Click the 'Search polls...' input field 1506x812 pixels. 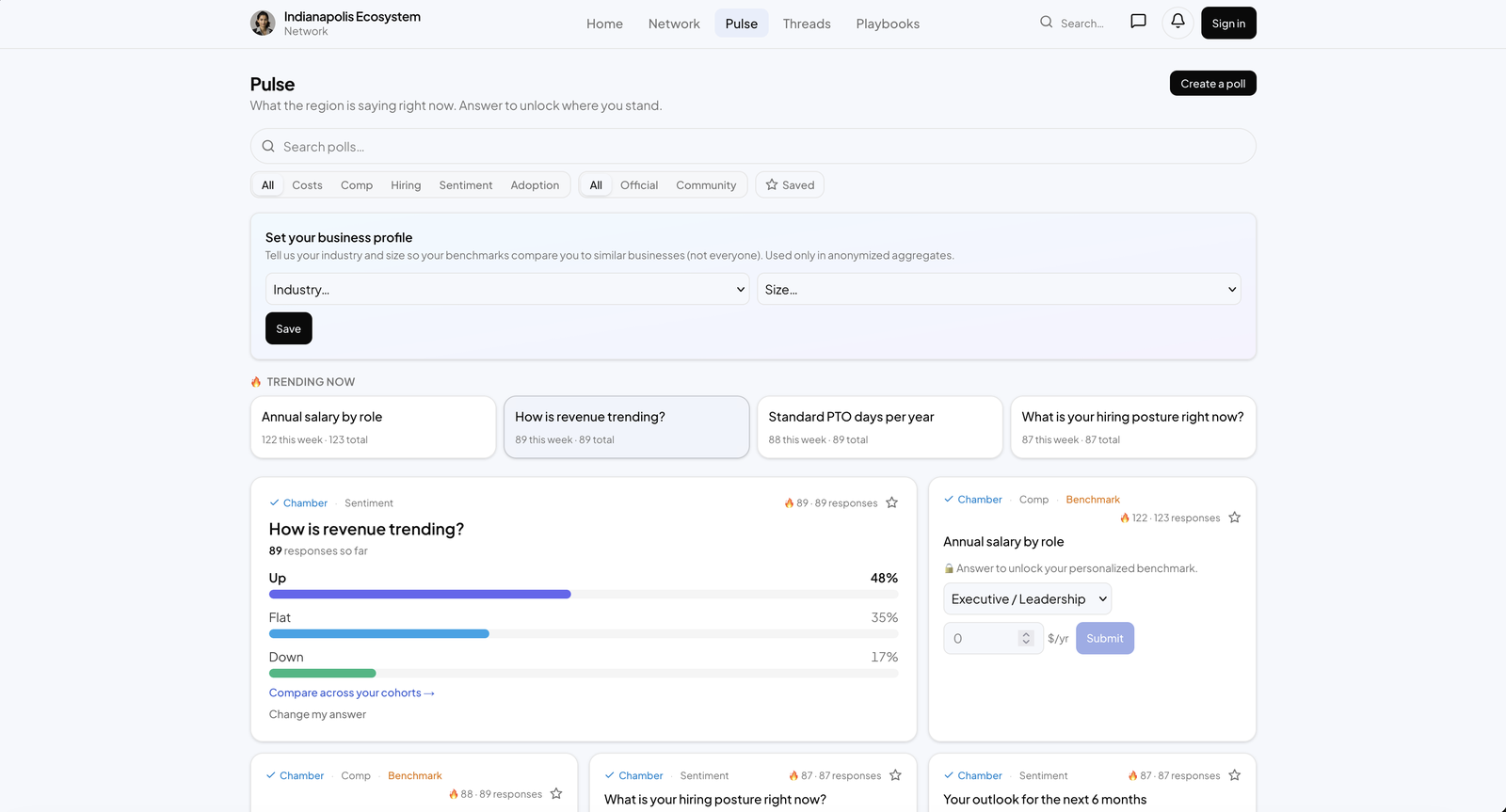753,147
